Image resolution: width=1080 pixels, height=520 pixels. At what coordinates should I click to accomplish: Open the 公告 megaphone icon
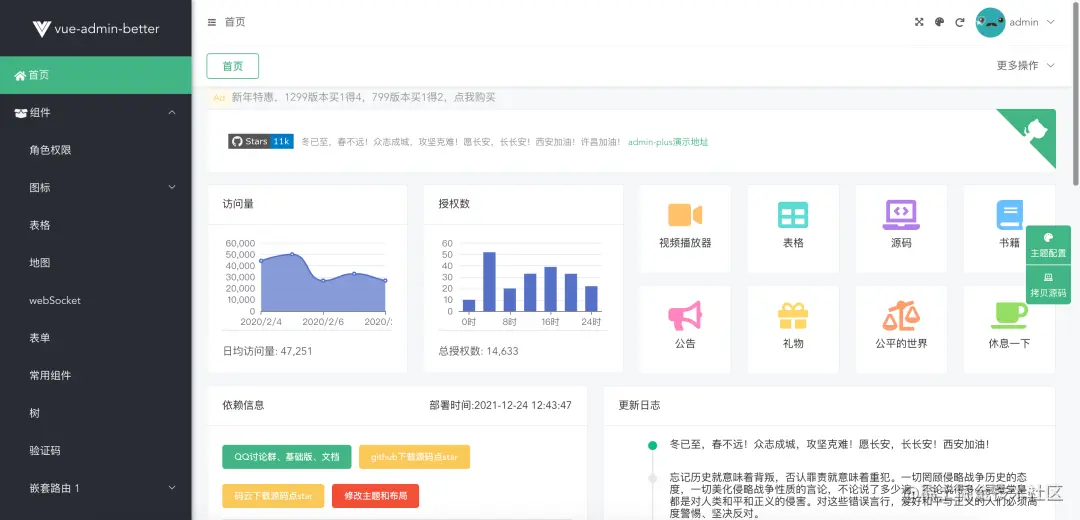685,315
